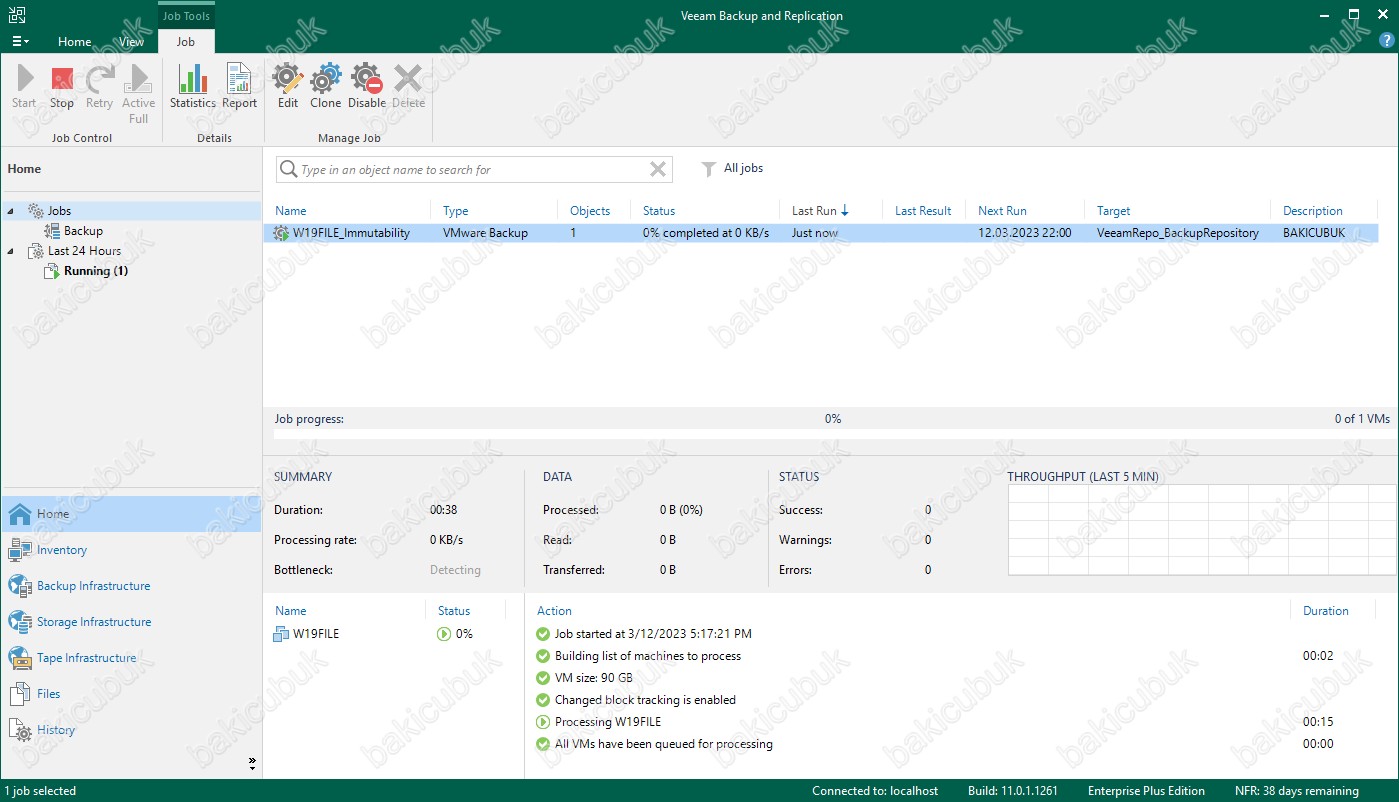Click the Job Tools contextual tab
1399x802 pixels.
(x=186, y=16)
